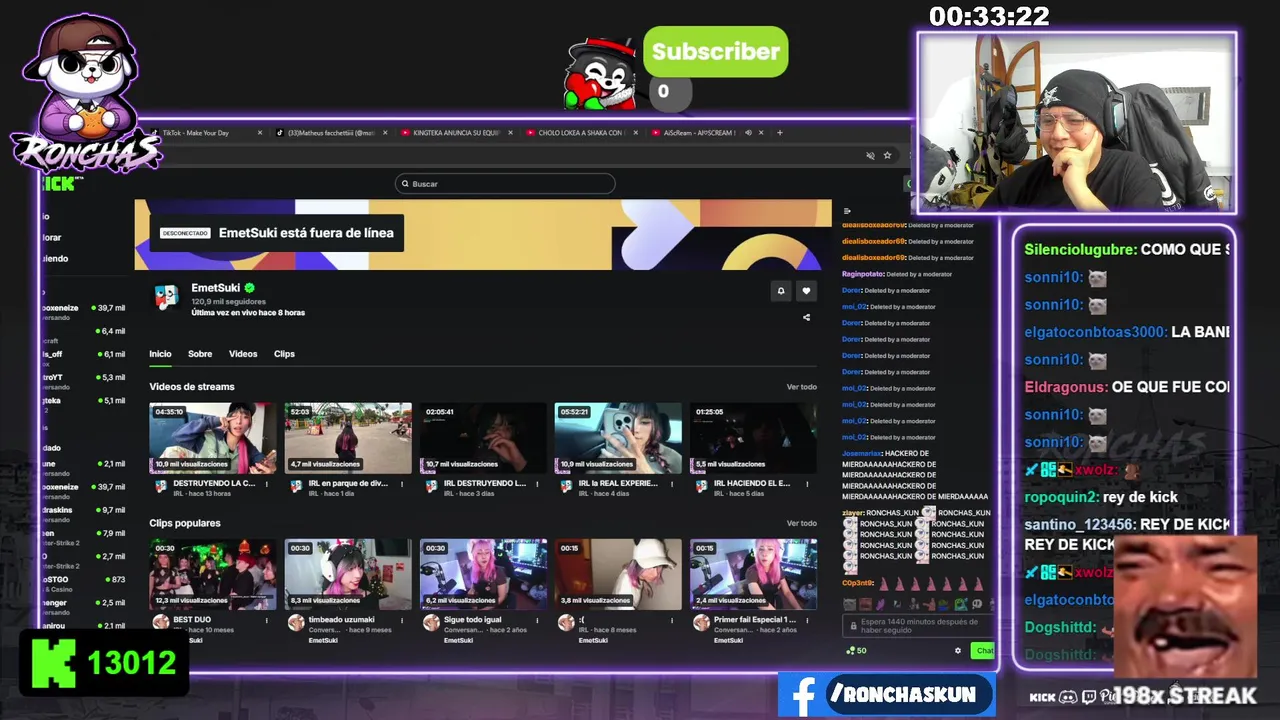1280x720 pixels.
Task: Open the 01:25:05 IRL HACIENDO EL E video
Action: pos(753,438)
